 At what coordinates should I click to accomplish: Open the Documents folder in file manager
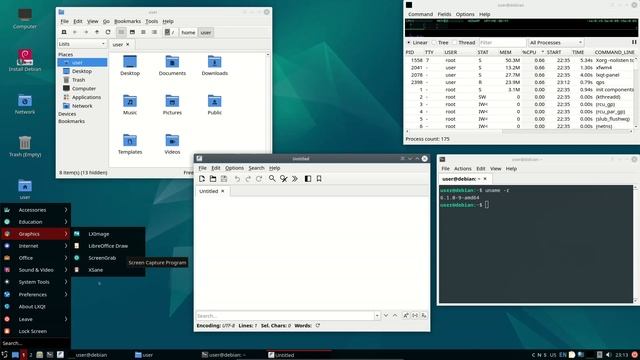[172, 66]
